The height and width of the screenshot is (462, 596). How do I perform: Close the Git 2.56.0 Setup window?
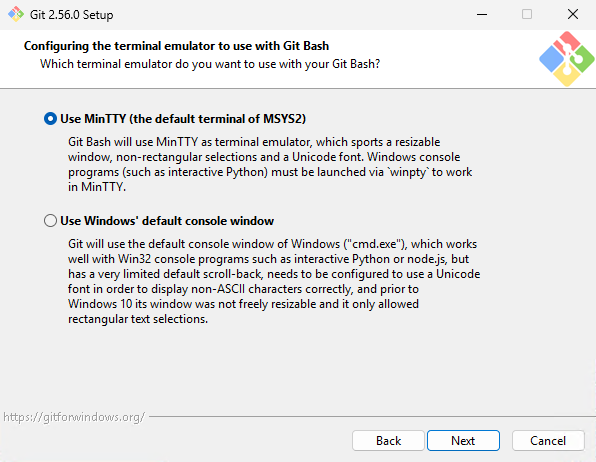(x=572, y=14)
